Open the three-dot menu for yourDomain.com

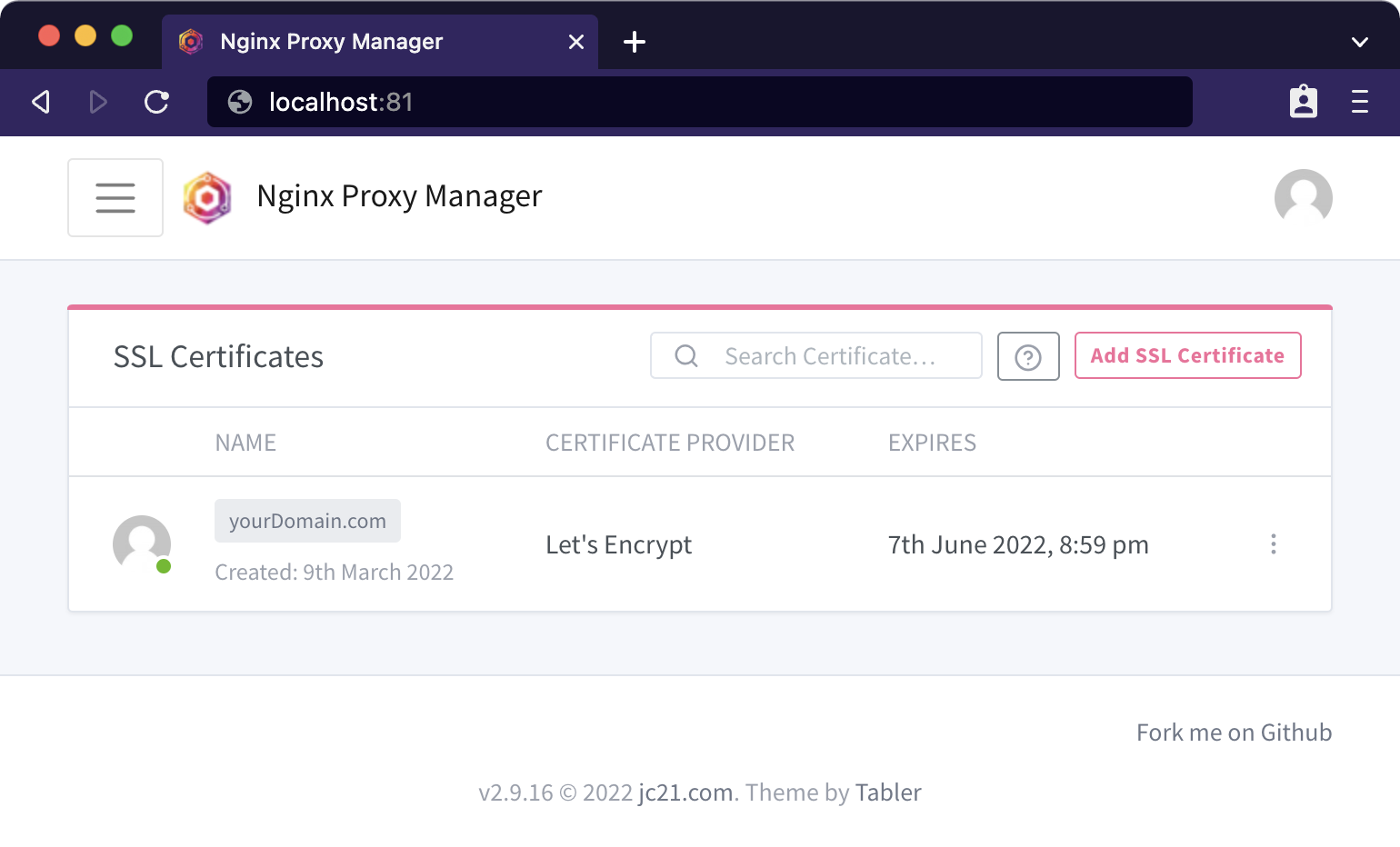click(x=1273, y=544)
